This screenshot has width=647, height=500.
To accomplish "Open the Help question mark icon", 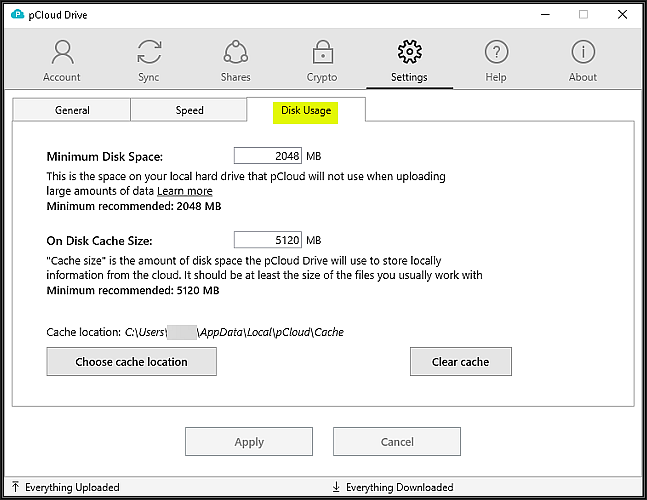I will coord(496,52).
